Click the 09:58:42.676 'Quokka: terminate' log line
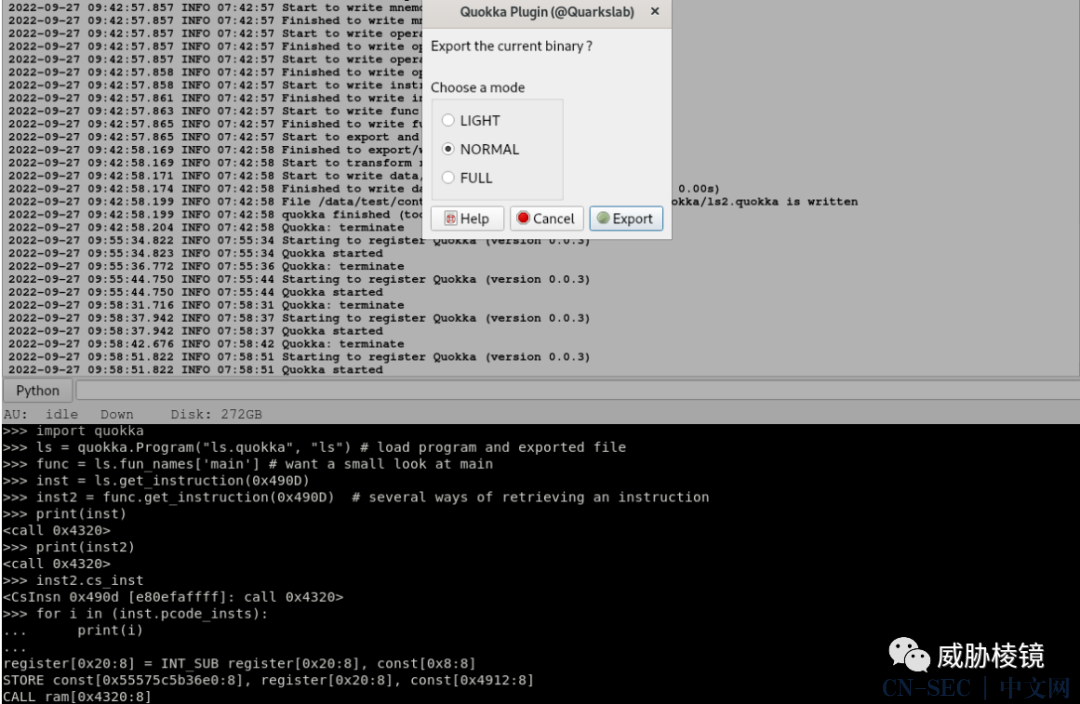1080x704 pixels. coord(206,344)
